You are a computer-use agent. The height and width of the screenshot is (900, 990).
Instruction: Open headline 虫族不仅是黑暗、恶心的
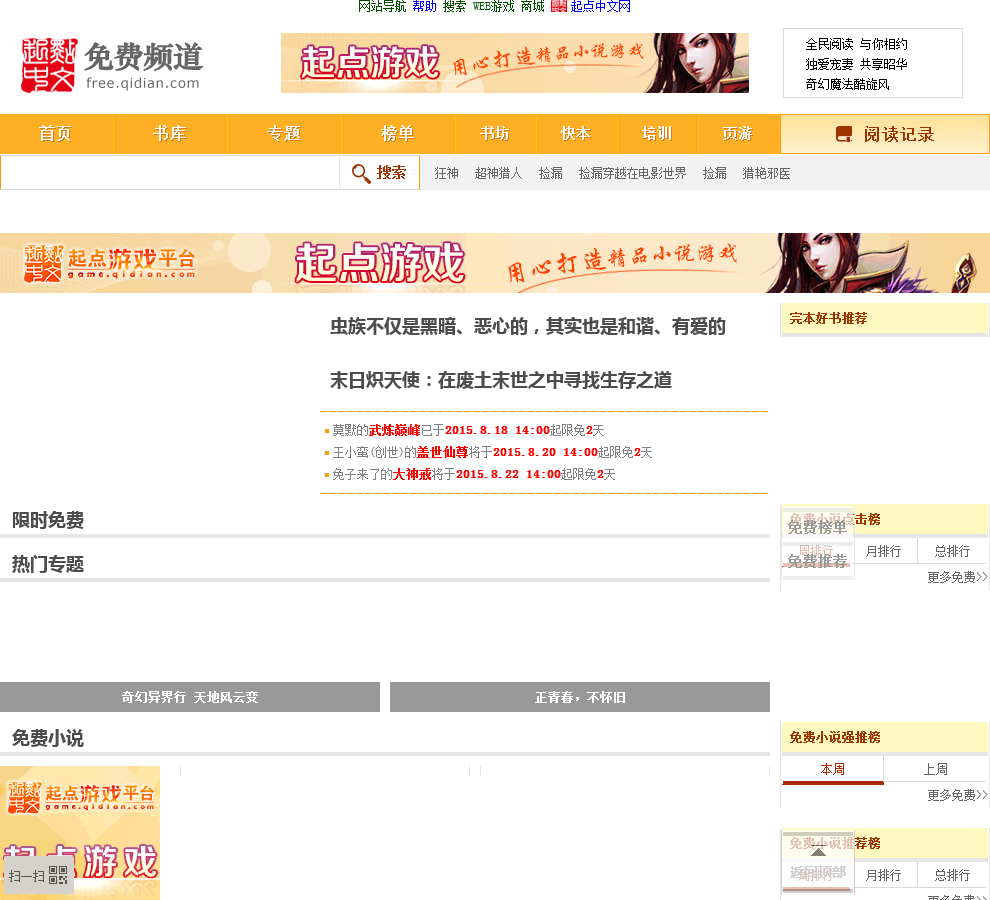tap(528, 327)
